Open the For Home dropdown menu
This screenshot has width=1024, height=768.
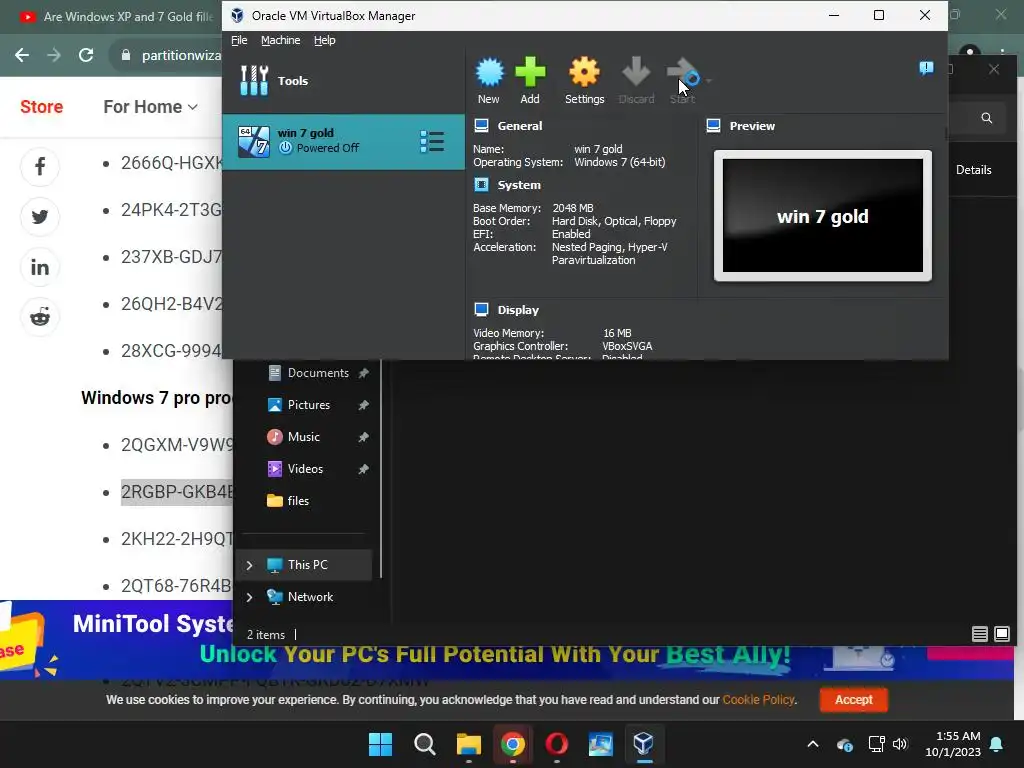pos(151,106)
